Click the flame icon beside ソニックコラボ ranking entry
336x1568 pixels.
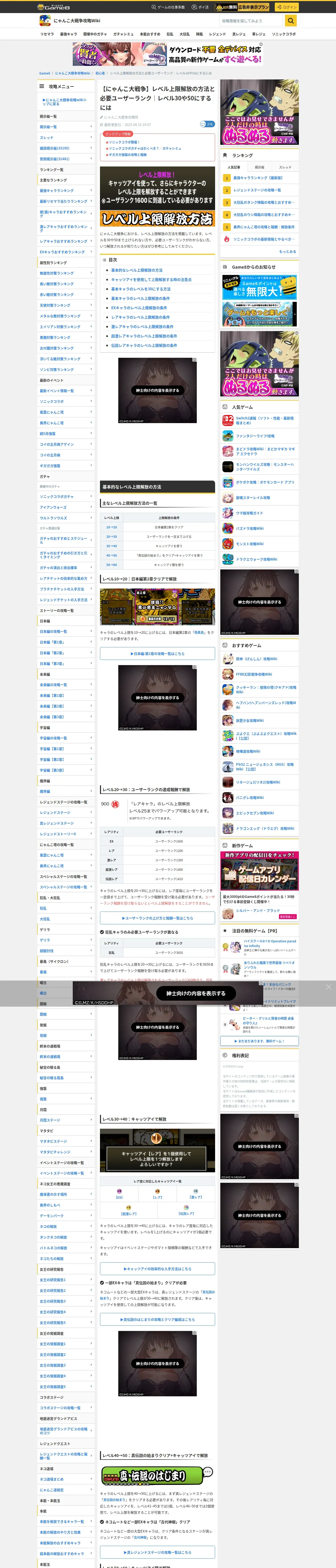[226, 239]
